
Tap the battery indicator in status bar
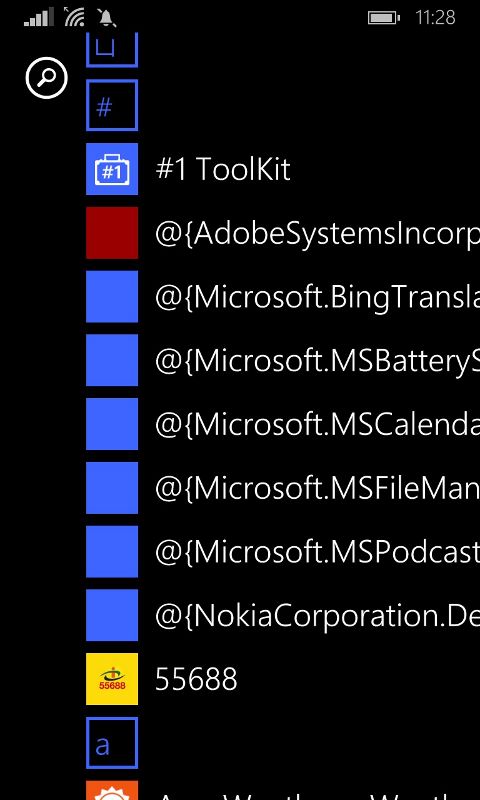[384, 18]
